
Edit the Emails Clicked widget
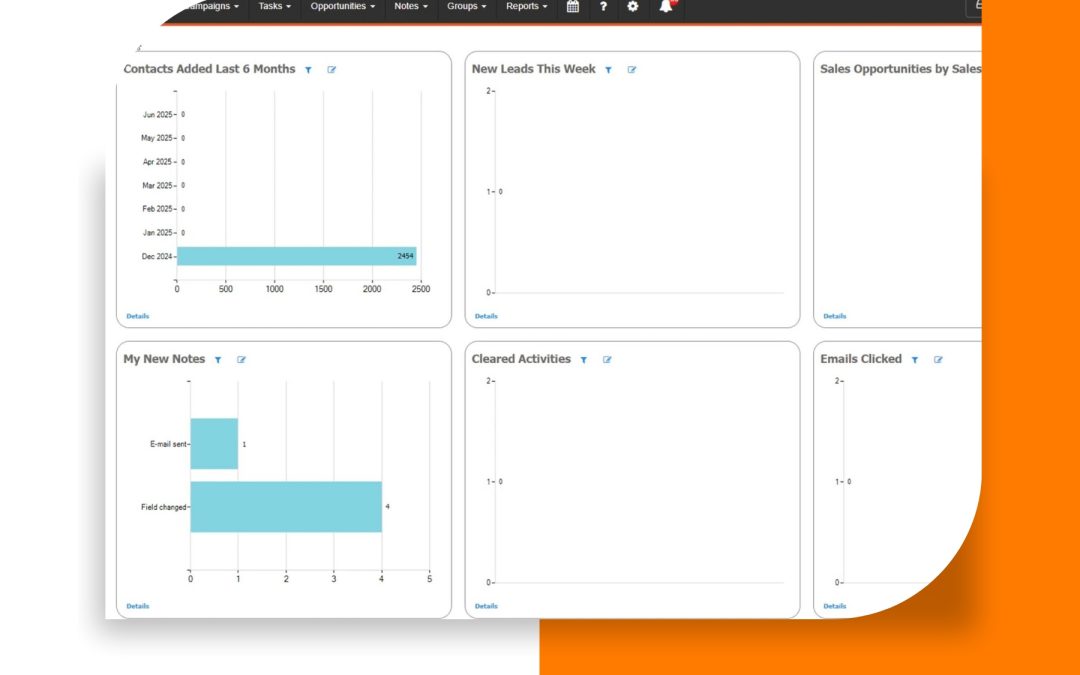coord(939,360)
